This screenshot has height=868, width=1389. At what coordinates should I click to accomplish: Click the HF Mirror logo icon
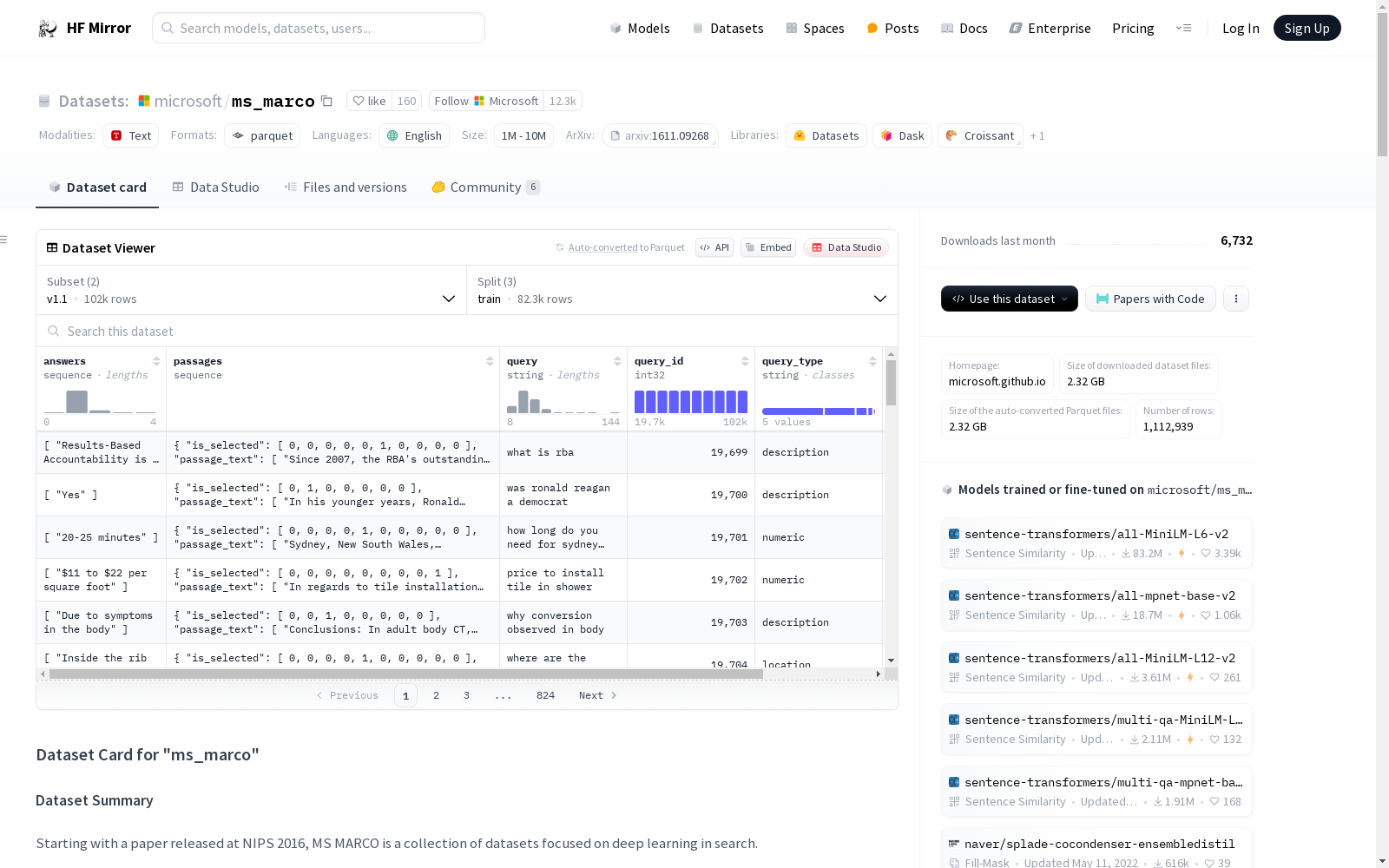click(x=48, y=29)
